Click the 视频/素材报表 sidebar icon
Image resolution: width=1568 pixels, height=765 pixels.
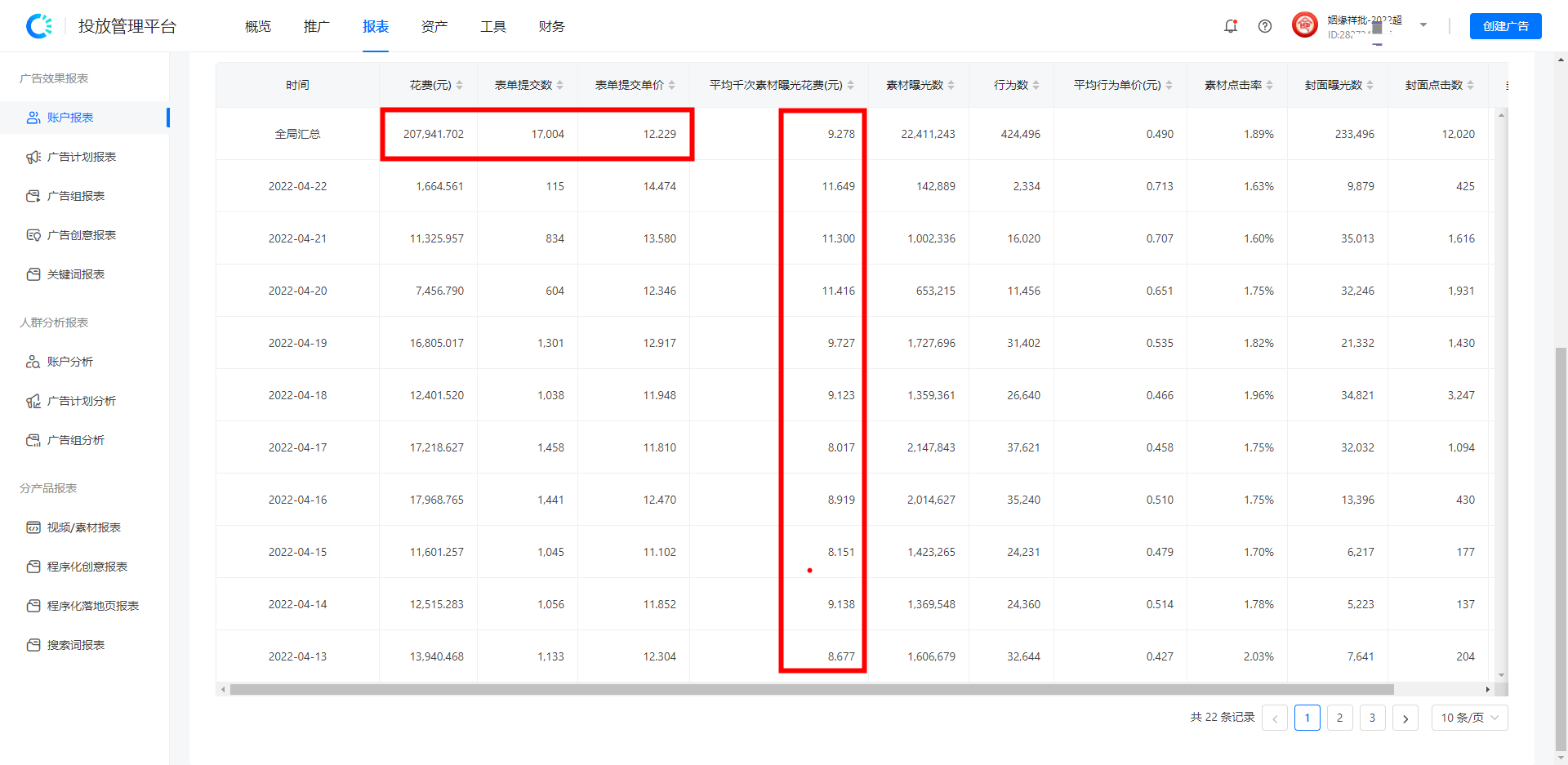(33, 527)
